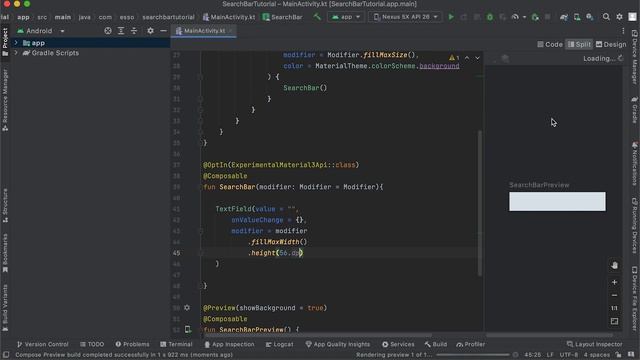Open Search Everywhere magnifier icon
Viewport: 640px width, 360px height.
tap(606, 17)
